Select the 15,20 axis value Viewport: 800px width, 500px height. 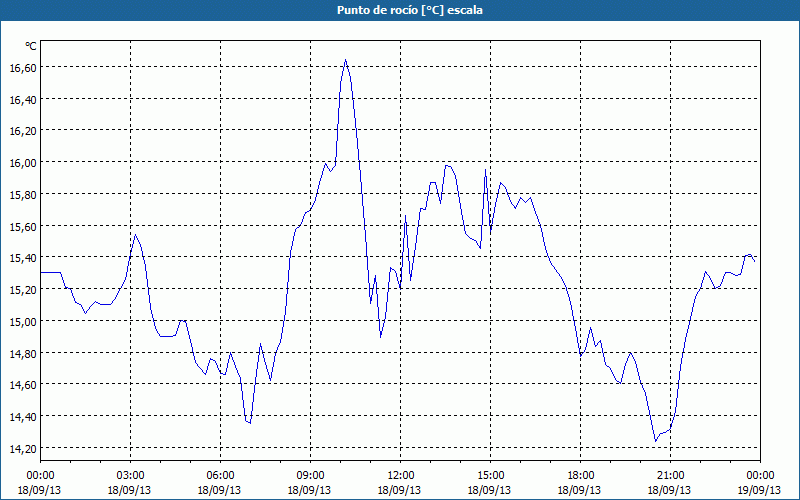pyautogui.click(x=22, y=289)
